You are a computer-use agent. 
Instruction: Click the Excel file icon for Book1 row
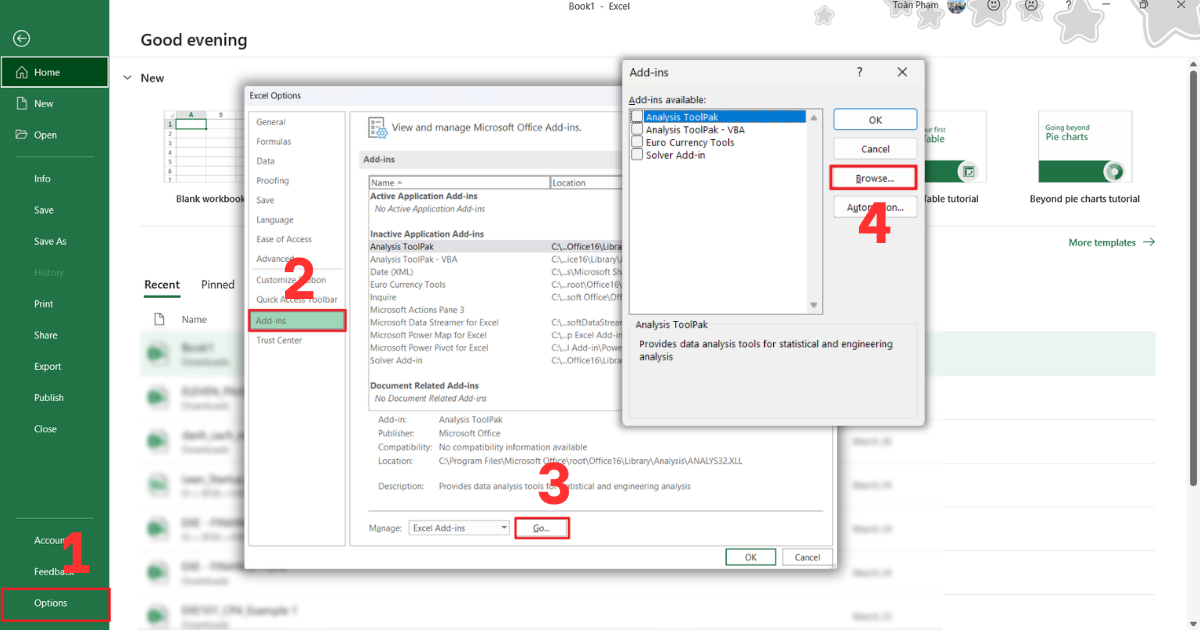[158, 352]
